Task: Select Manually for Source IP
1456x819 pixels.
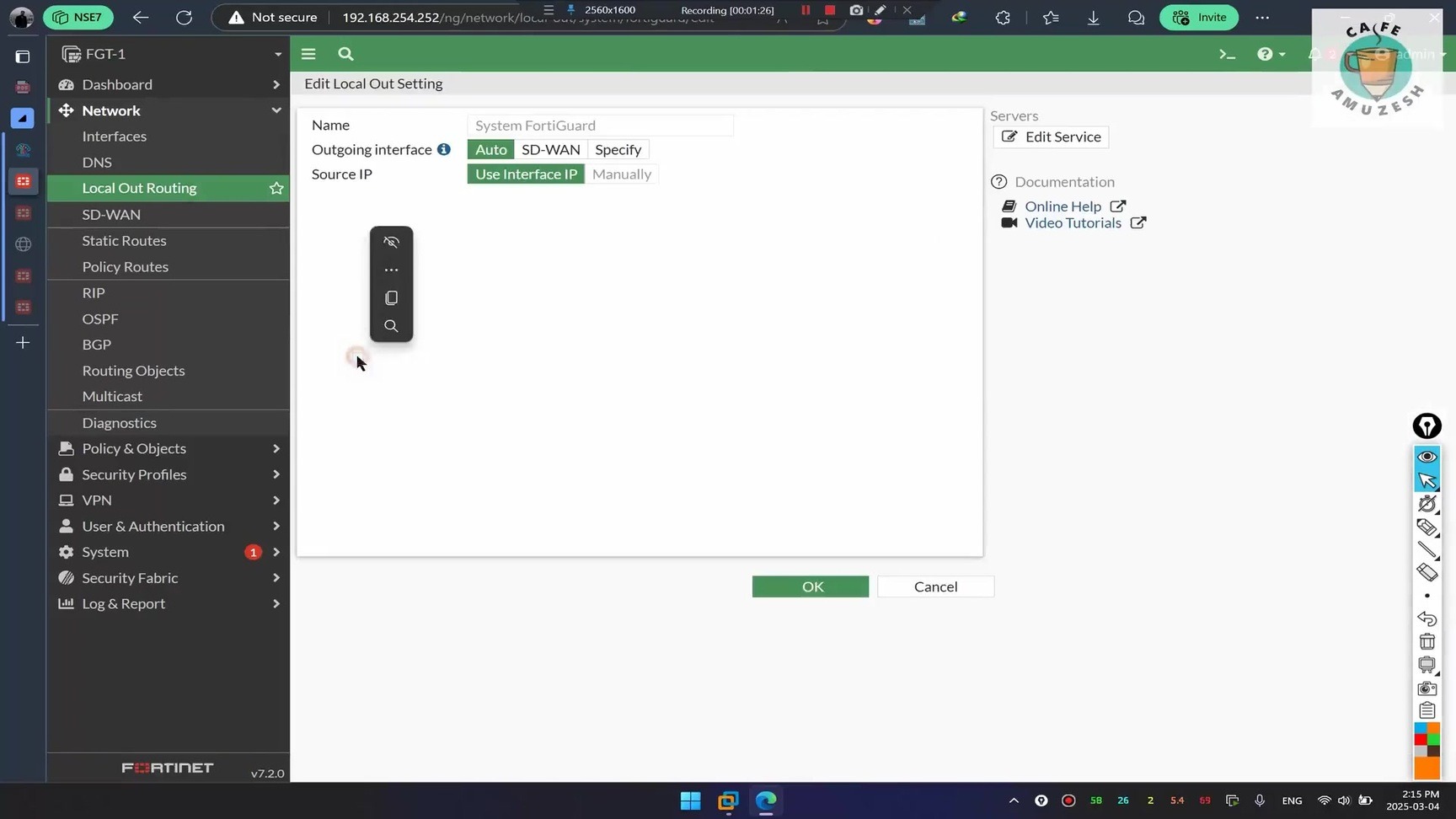Action: point(622,174)
